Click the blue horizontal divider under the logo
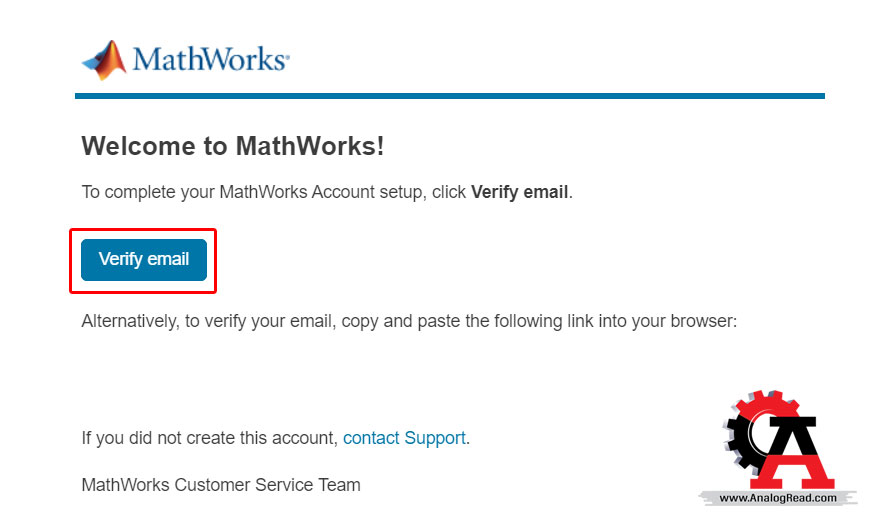The width and height of the screenshot is (873, 522). pos(450,96)
